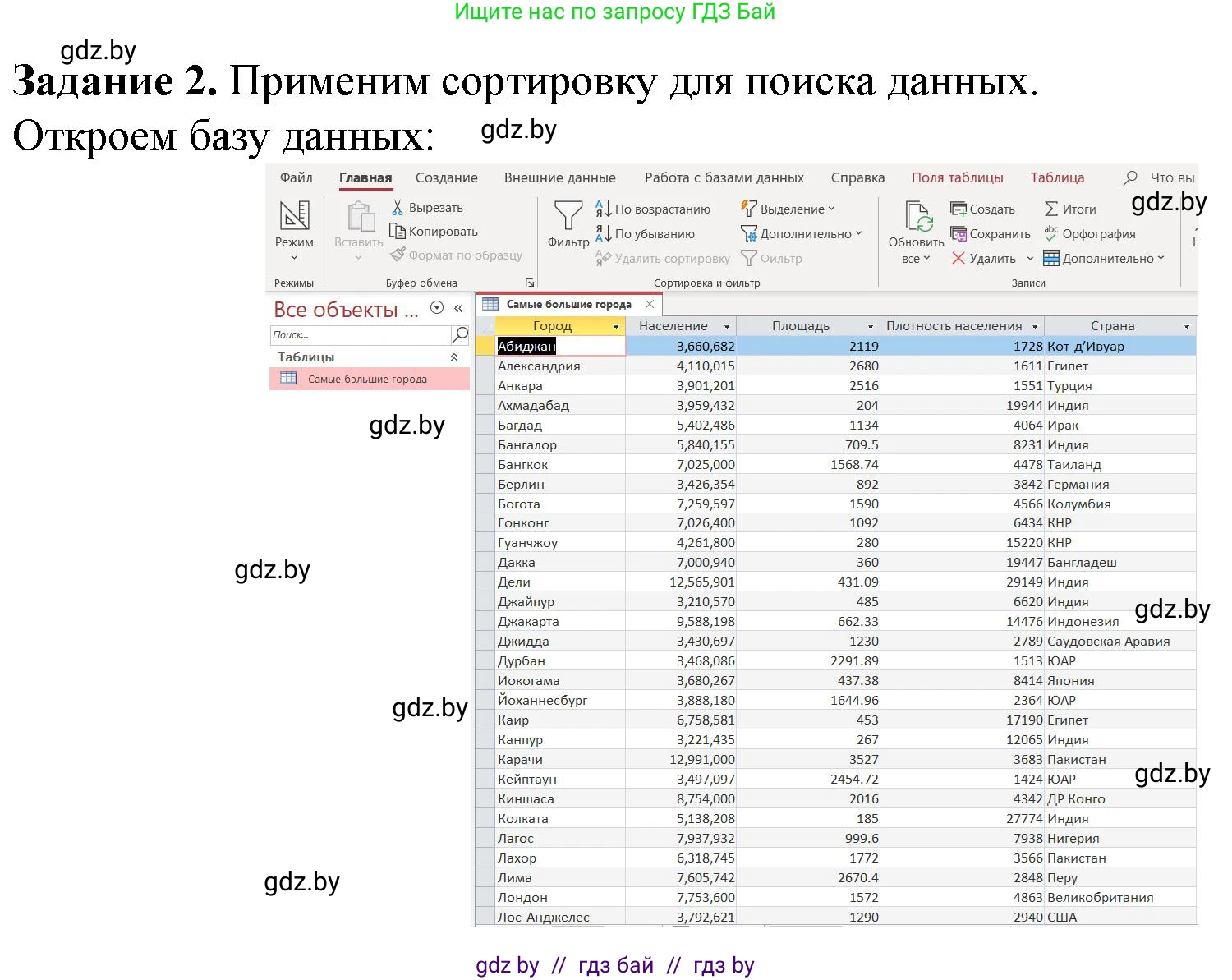Save the record using Сохранить icon

coord(959,233)
